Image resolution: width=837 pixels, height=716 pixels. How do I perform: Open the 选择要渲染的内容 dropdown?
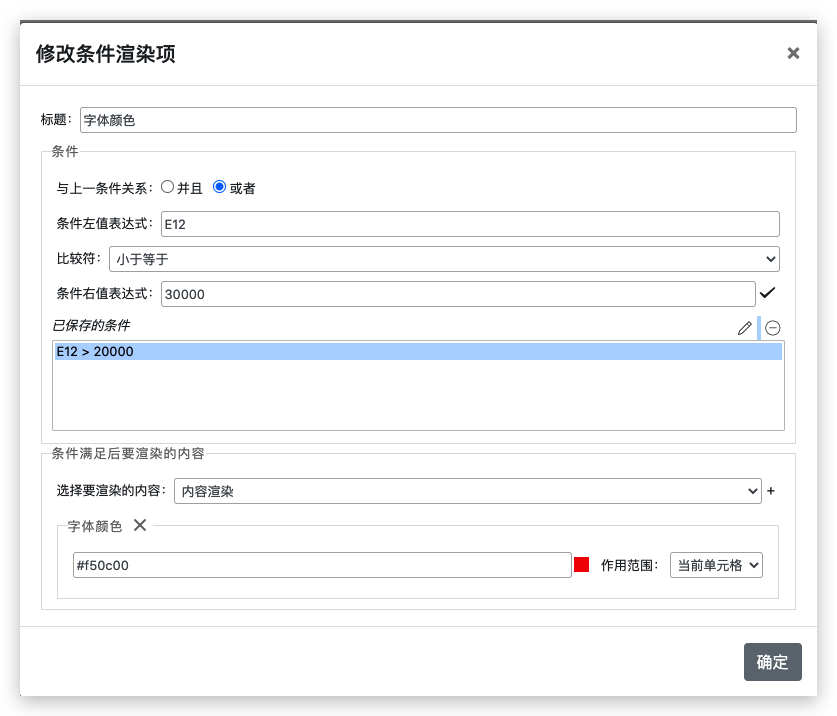click(468, 491)
